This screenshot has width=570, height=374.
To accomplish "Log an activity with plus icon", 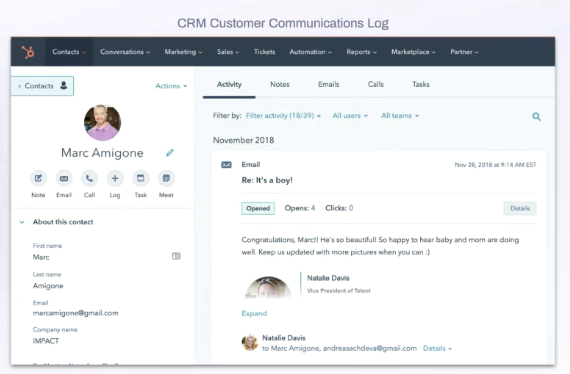I will pos(115,178).
